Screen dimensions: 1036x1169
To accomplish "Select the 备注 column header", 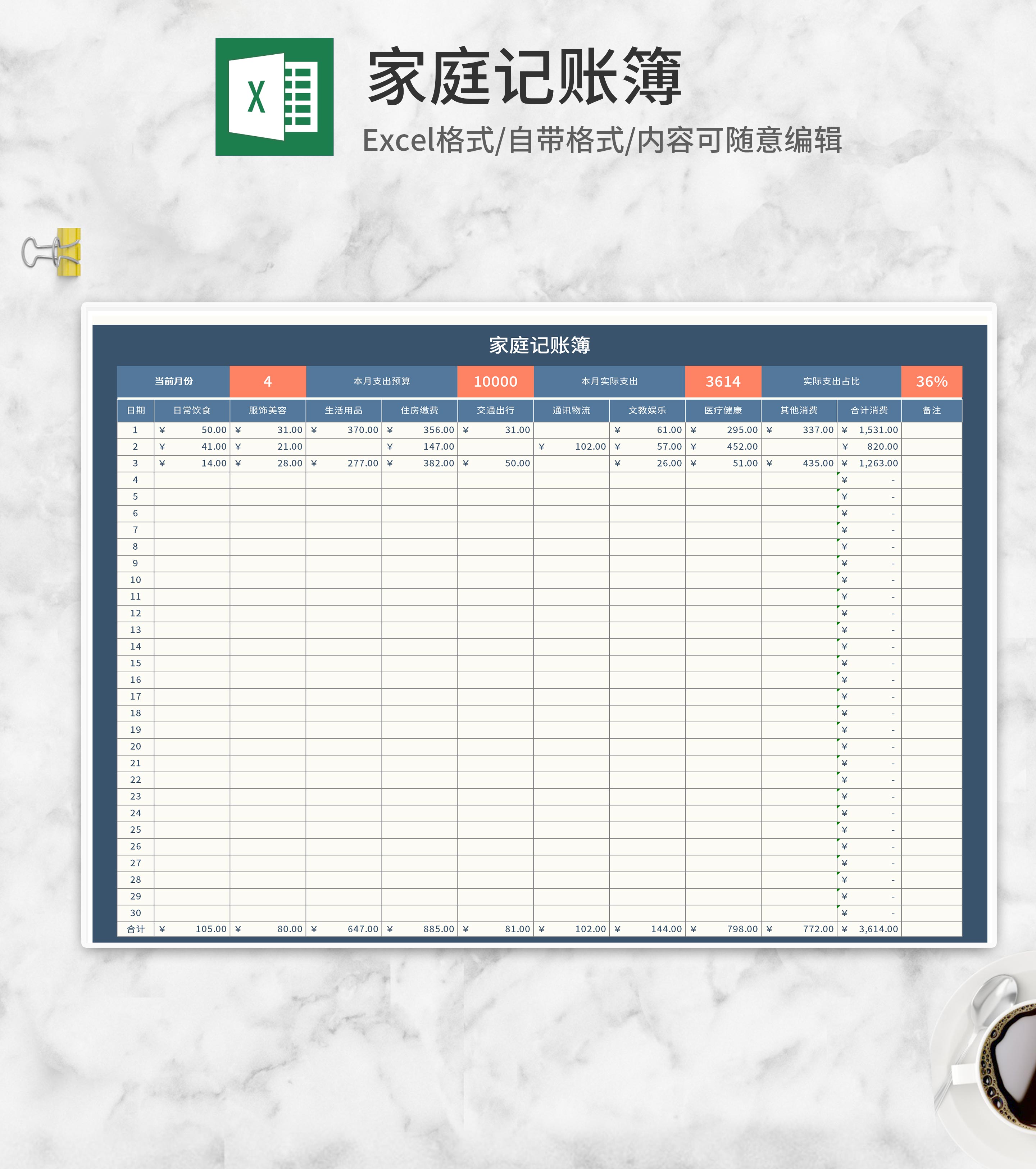I will pos(931,410).
